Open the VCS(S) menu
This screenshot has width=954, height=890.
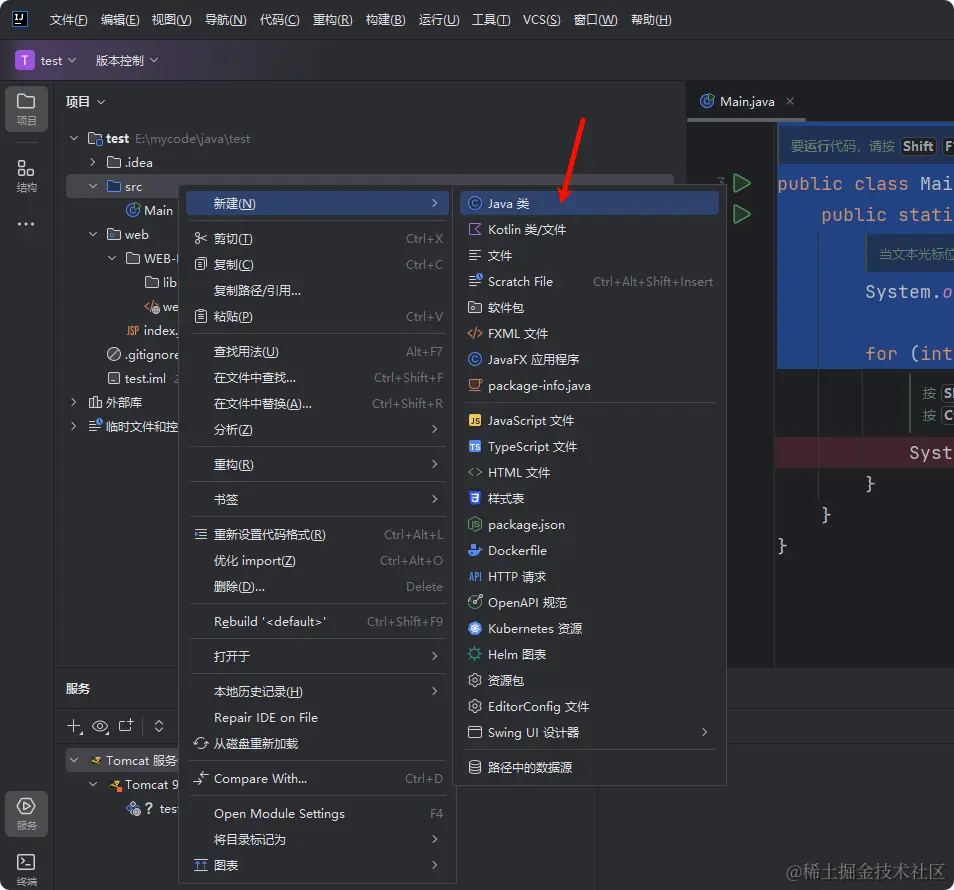(x=541, y=20)
